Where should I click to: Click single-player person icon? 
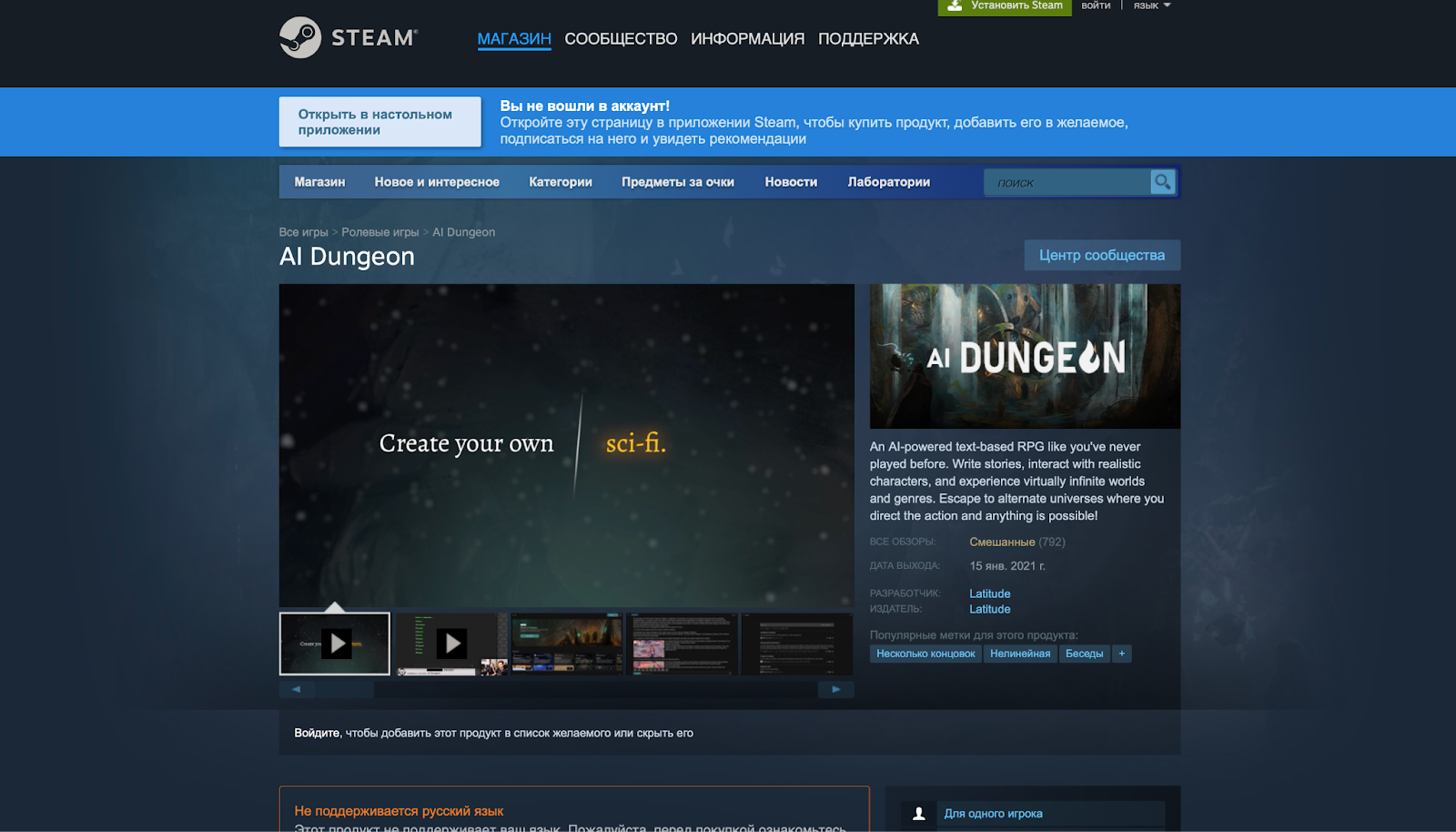pyautogui.click(x=919, y=814)
